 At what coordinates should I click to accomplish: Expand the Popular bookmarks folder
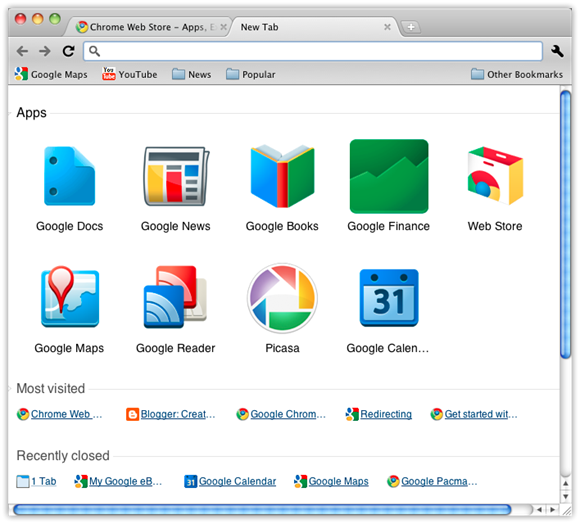click(251, 74)
